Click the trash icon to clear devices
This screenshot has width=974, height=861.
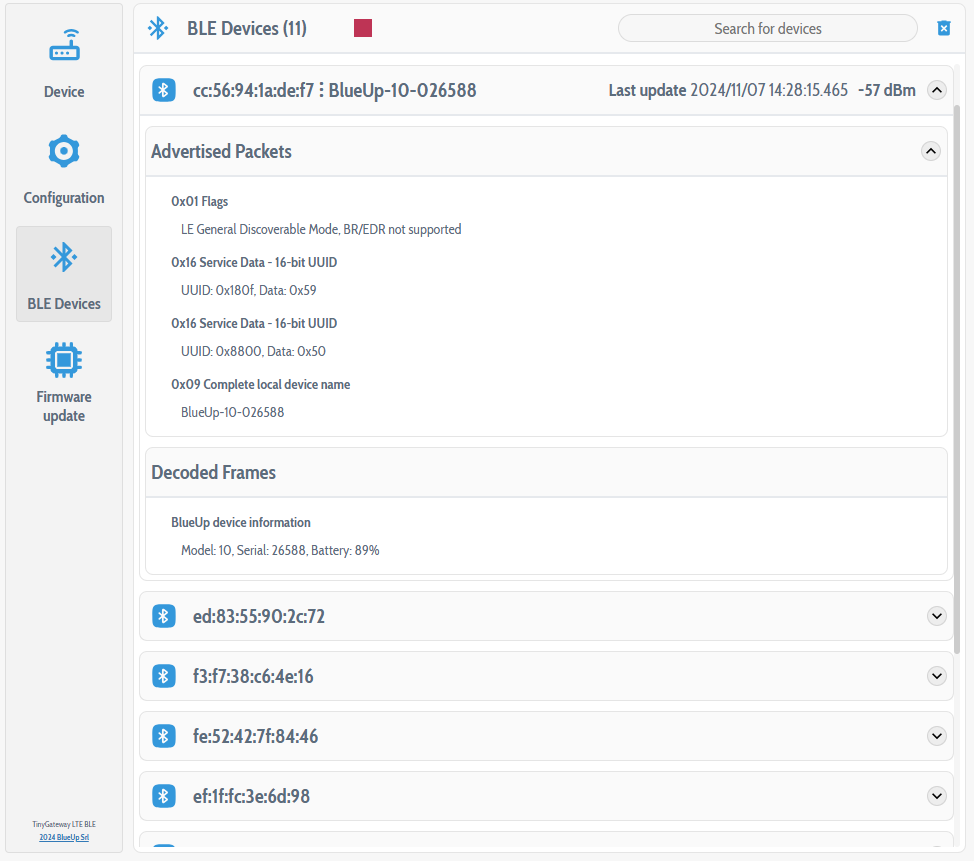[943, 28]
